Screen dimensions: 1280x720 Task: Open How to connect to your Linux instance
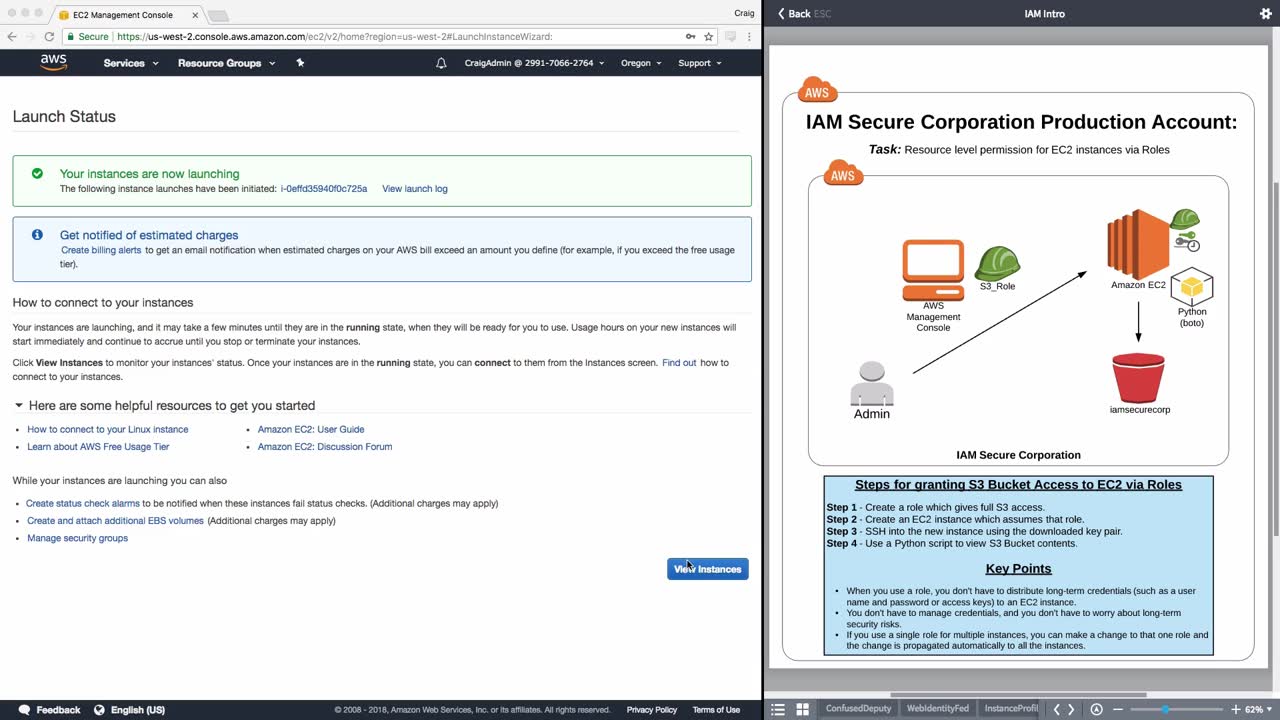click(x=108, y=430)
